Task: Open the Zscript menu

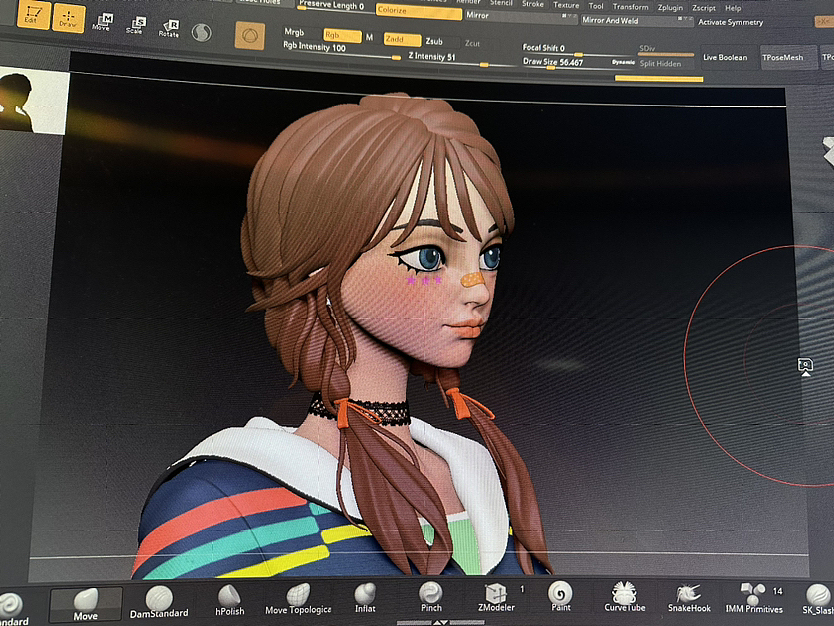Action: 704,8
